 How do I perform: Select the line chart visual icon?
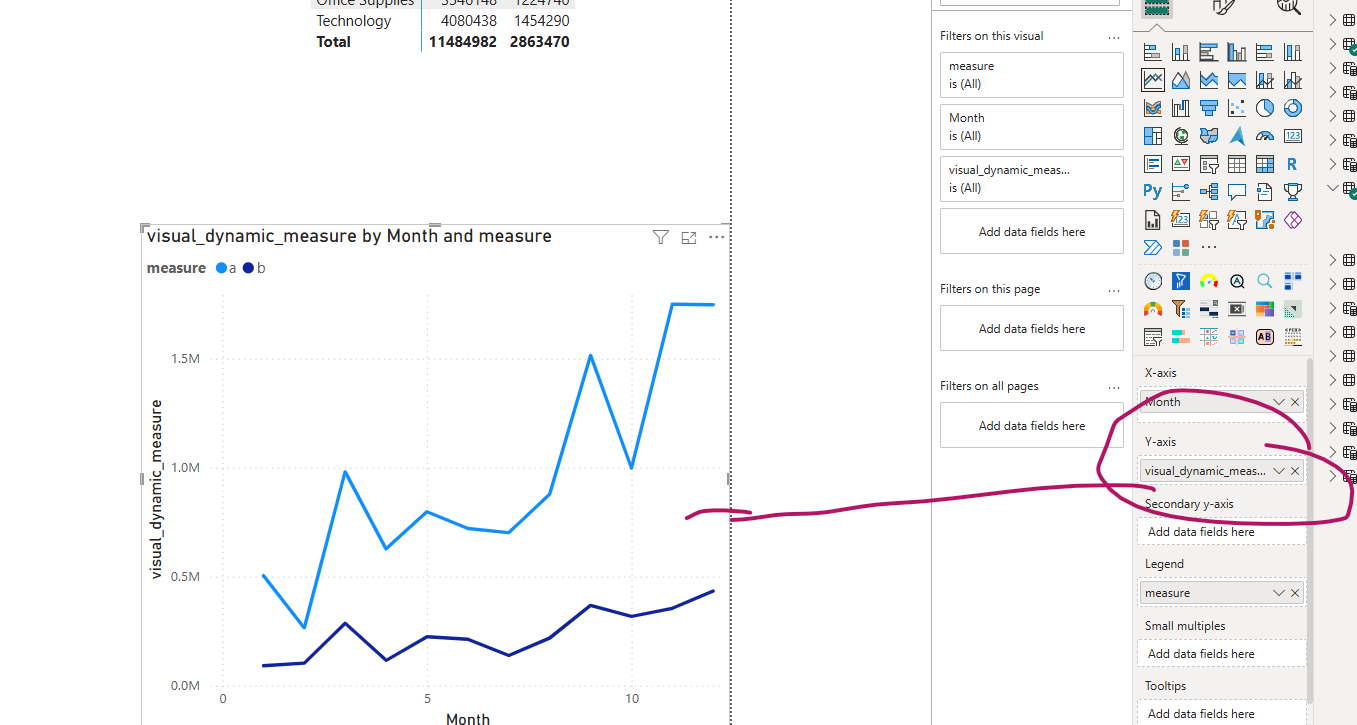point(1153,80)
